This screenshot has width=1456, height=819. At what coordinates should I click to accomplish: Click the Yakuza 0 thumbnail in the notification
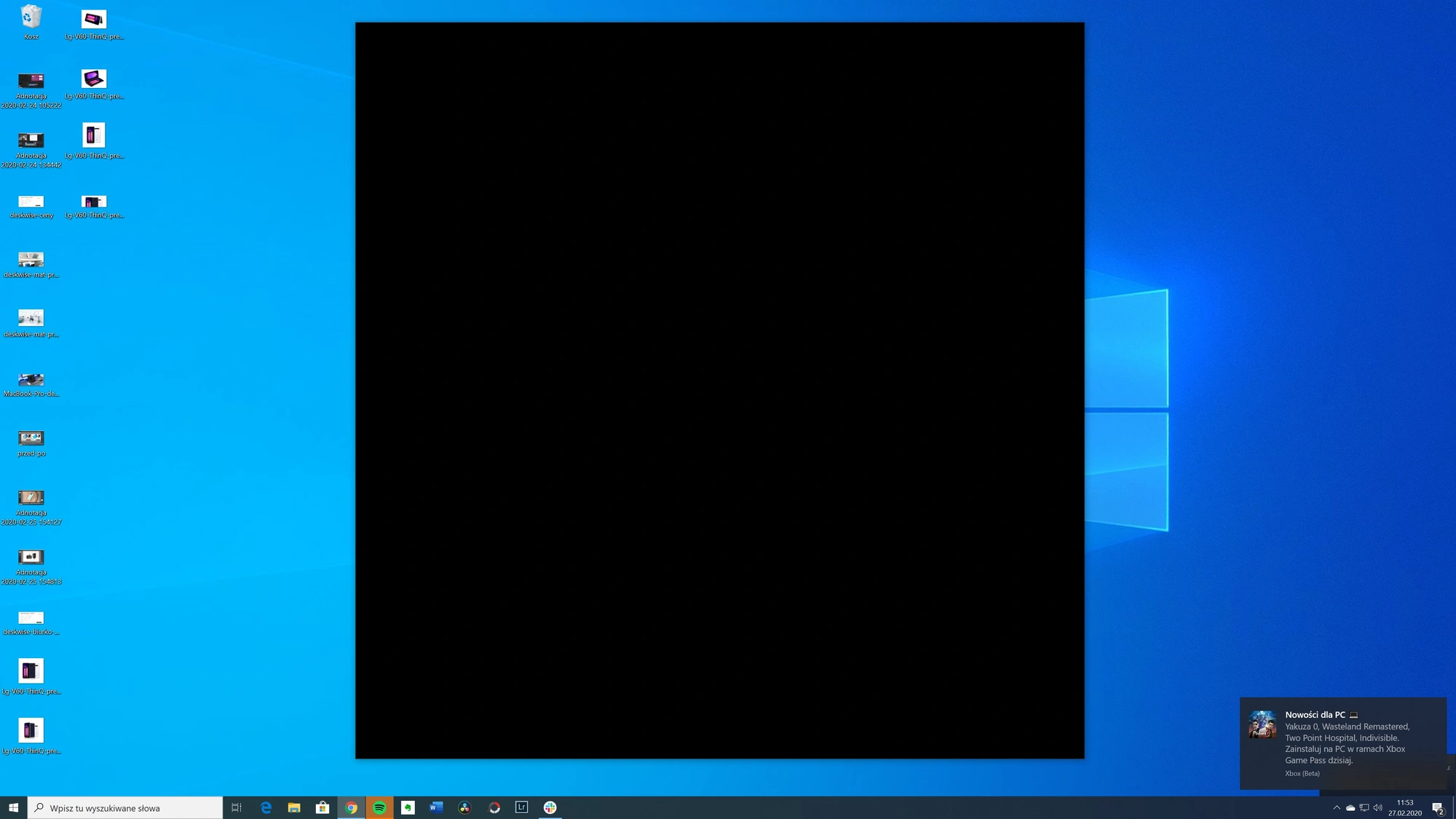pos(1262,724)
